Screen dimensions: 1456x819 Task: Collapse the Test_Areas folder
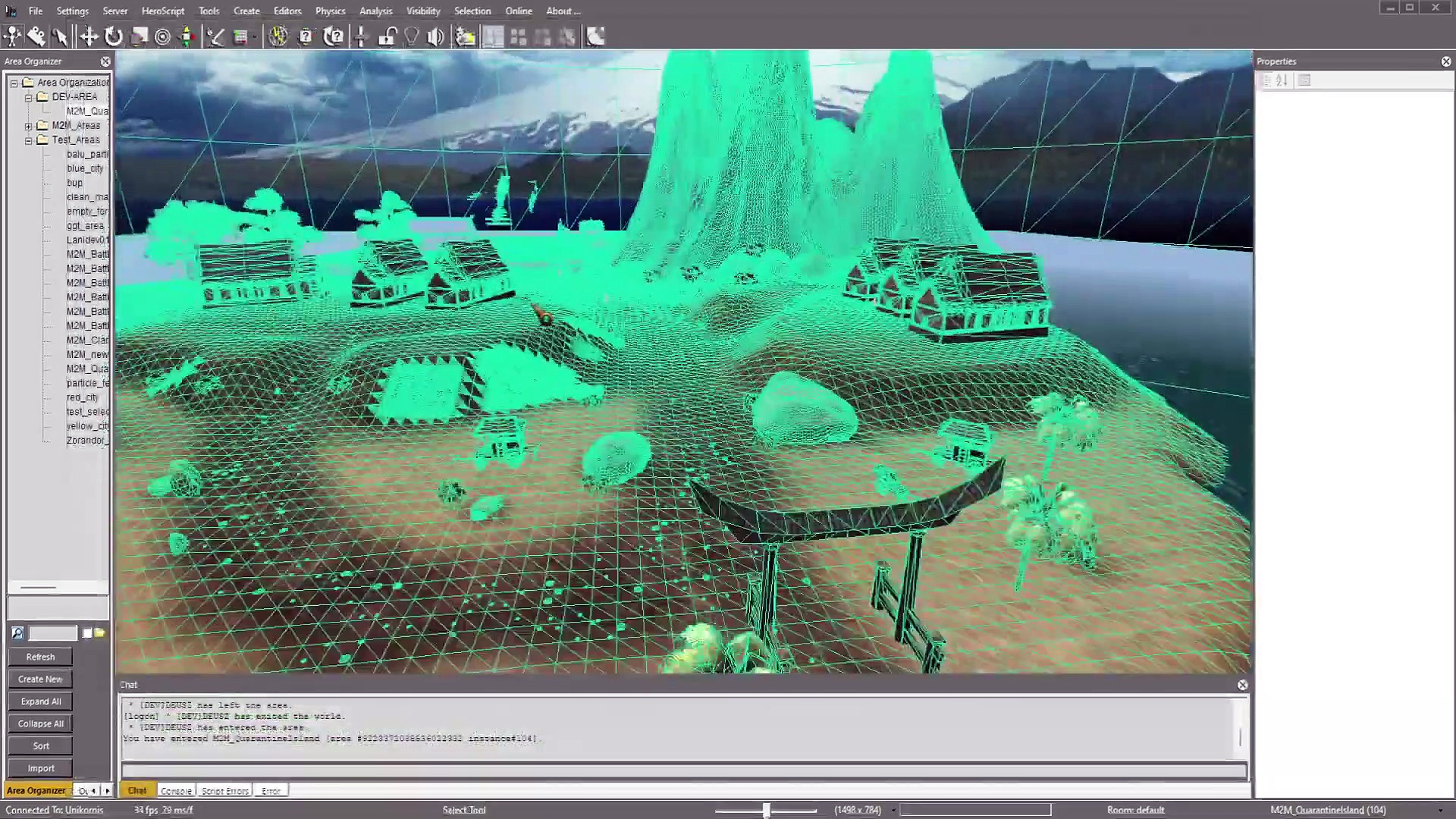pos(29,140)
